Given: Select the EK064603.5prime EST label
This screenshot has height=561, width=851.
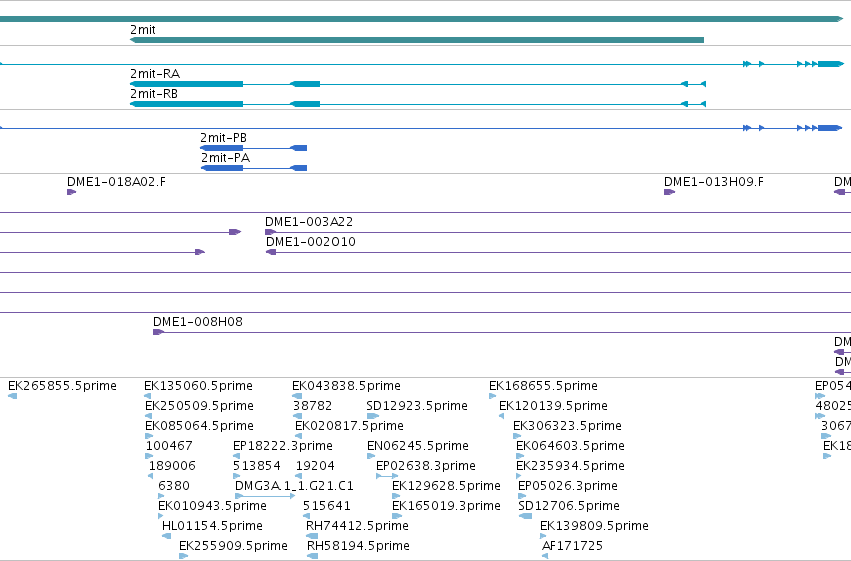Looking at the screenshot, I should 570,446.
